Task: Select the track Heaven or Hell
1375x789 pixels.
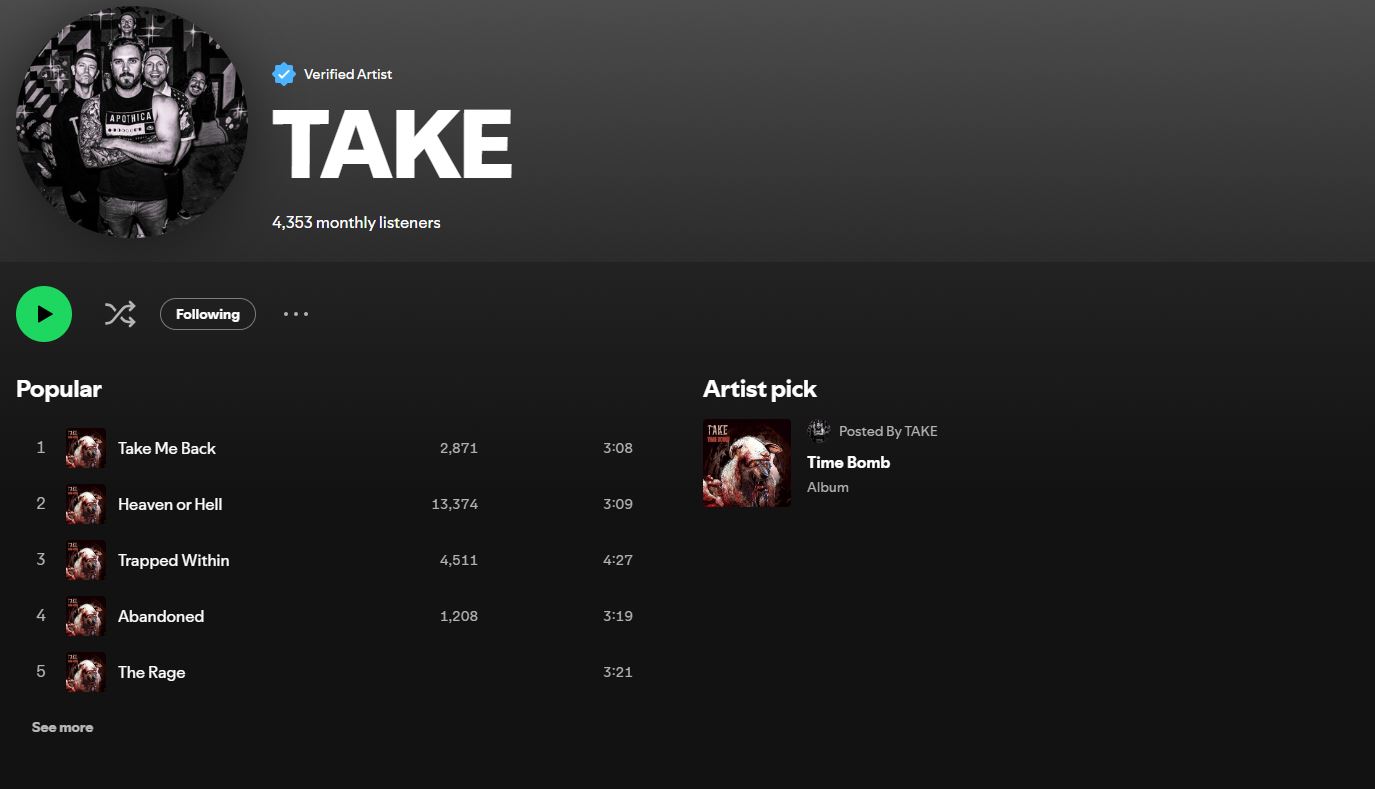Action: tap(170, 504)
